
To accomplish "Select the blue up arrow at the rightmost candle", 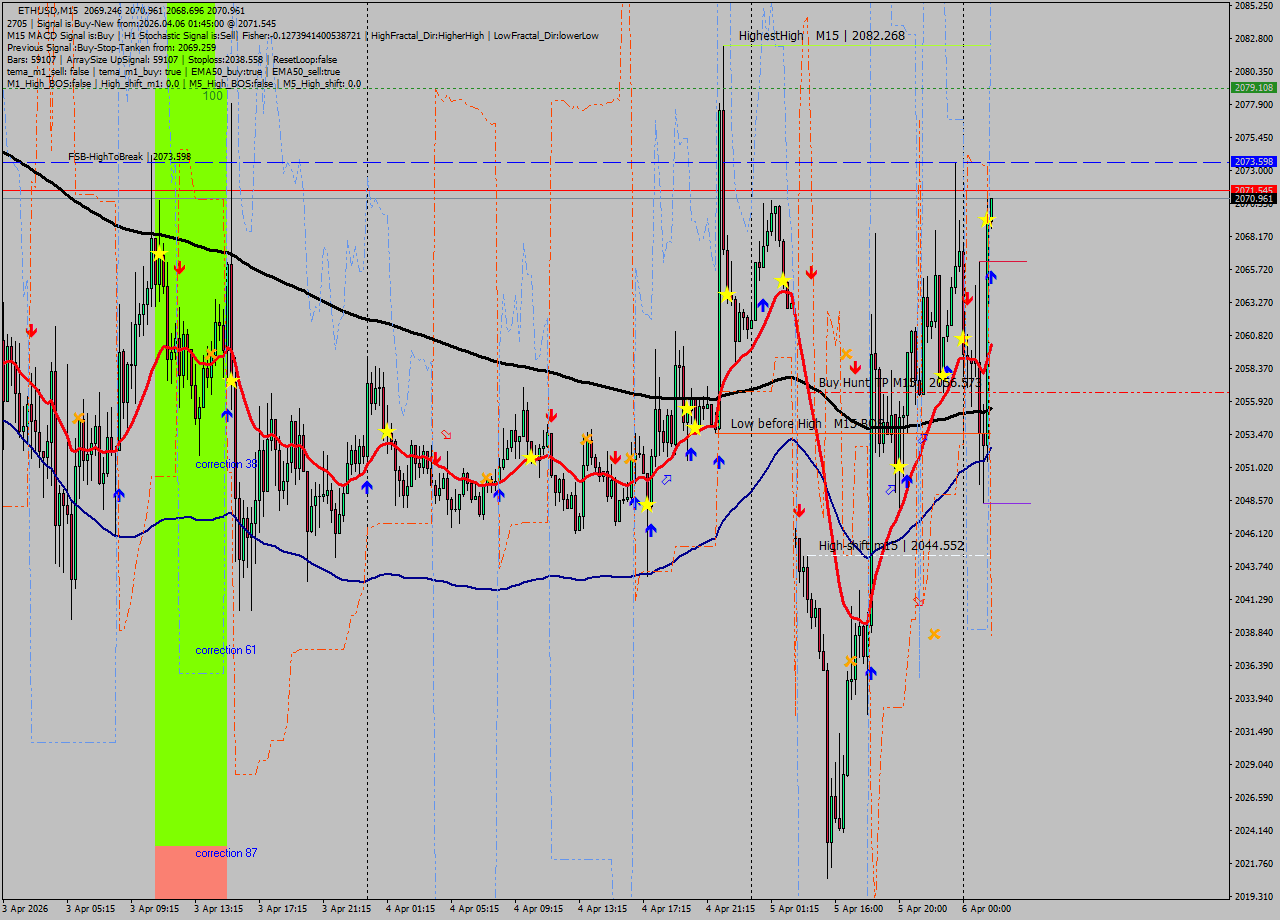I will (990, 278).
